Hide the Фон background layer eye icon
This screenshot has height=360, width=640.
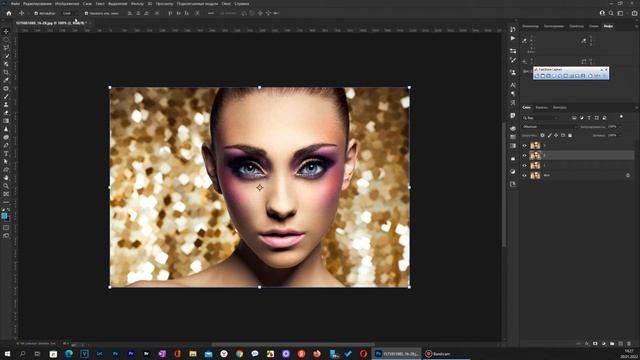(524, 175)
